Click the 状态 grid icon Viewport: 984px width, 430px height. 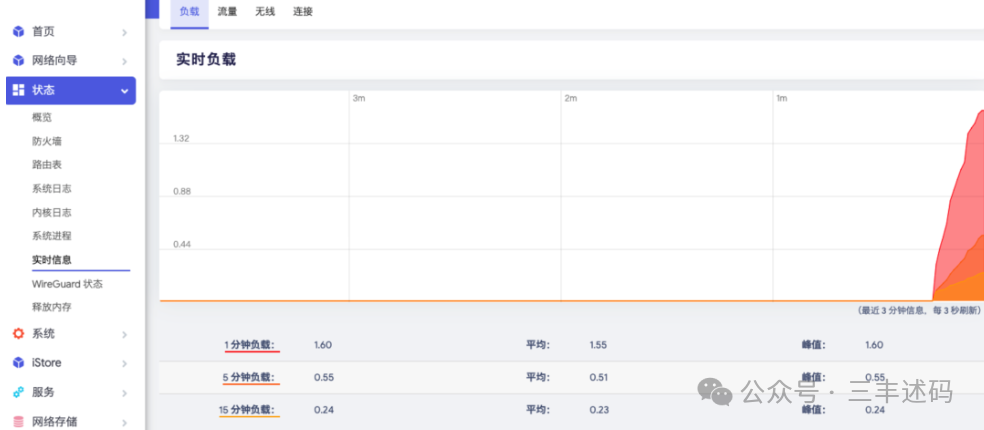point(18,90)
